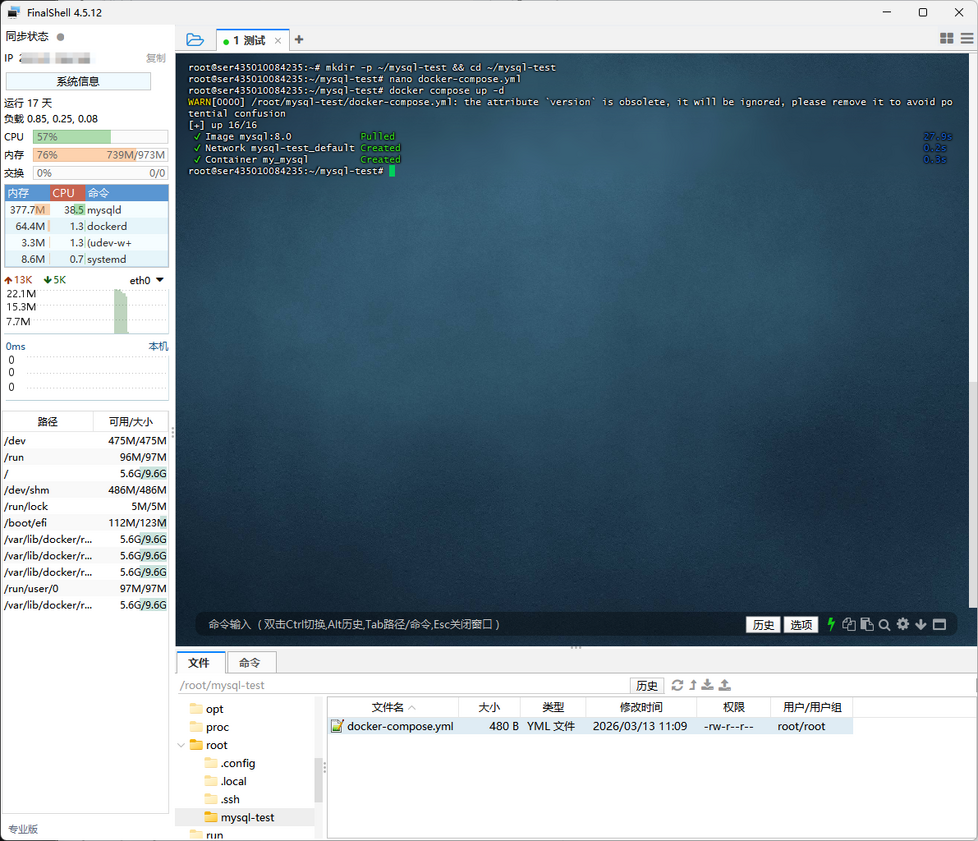The width and height of the screenshot is (978, 841).
Task: Open terminal settings gear icon
Action: click(x=903, y=624)
